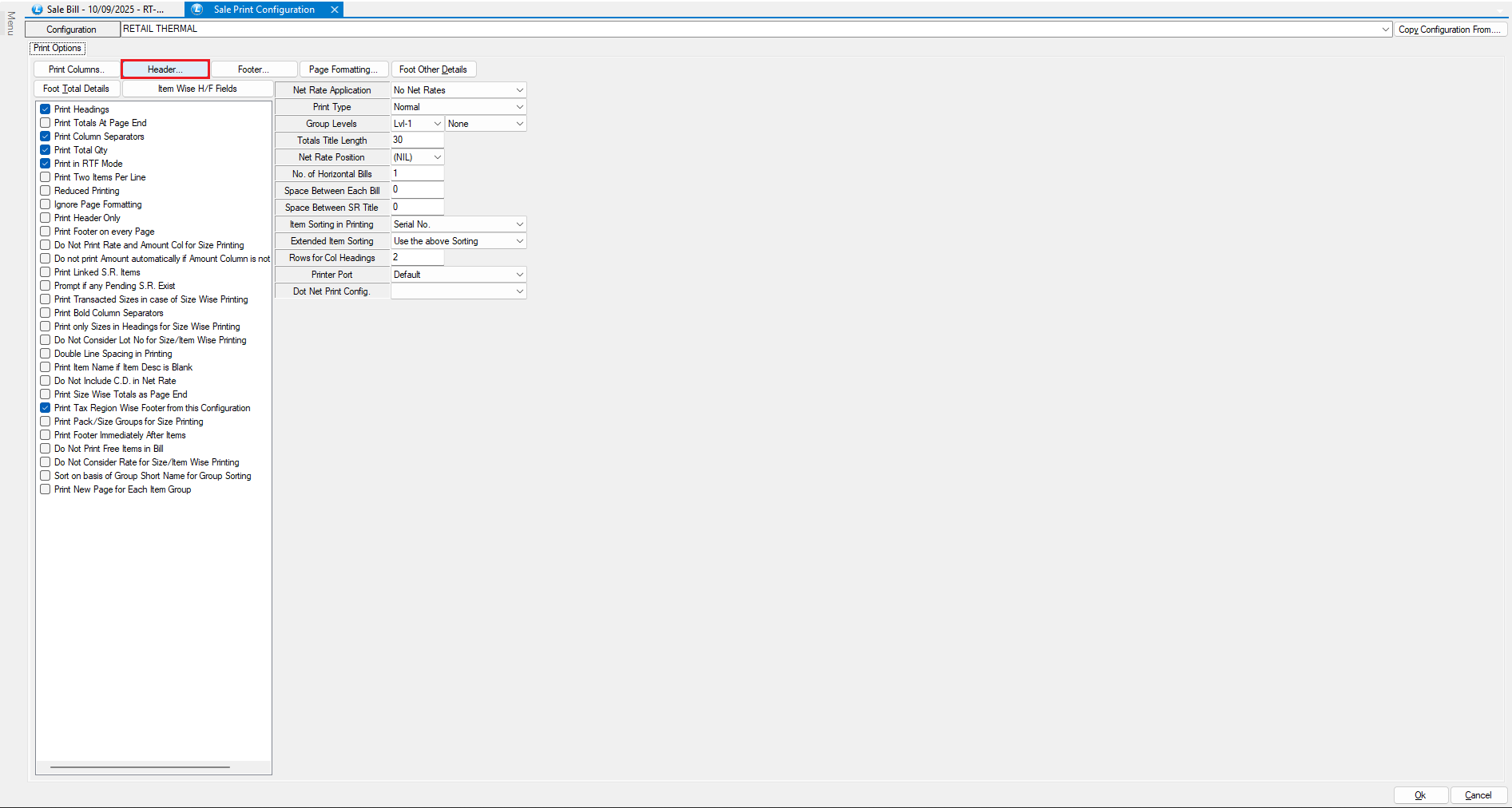Tick Double Line Spacing in Printing
1512x808 pixels.
46,354
